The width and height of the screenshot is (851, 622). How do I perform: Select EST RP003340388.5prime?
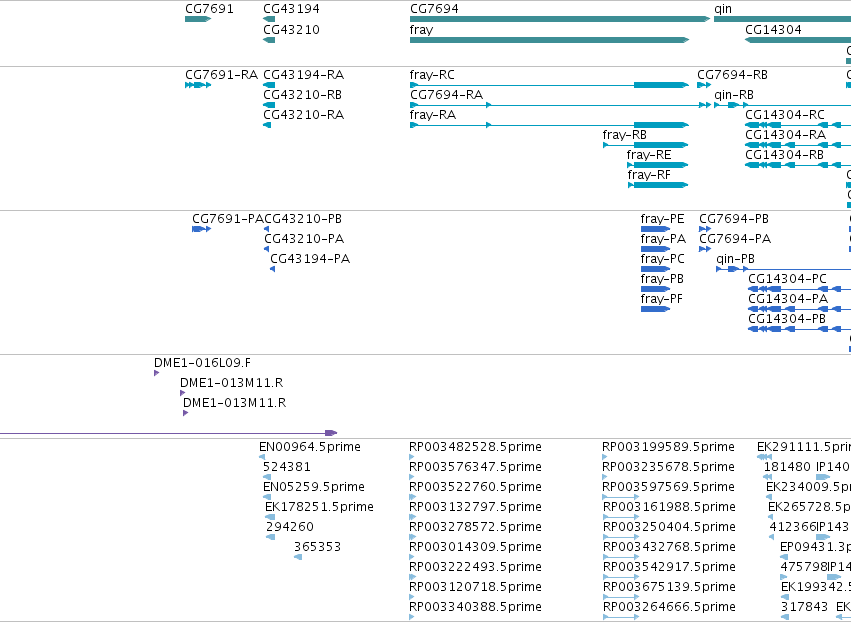pos(475,607)
